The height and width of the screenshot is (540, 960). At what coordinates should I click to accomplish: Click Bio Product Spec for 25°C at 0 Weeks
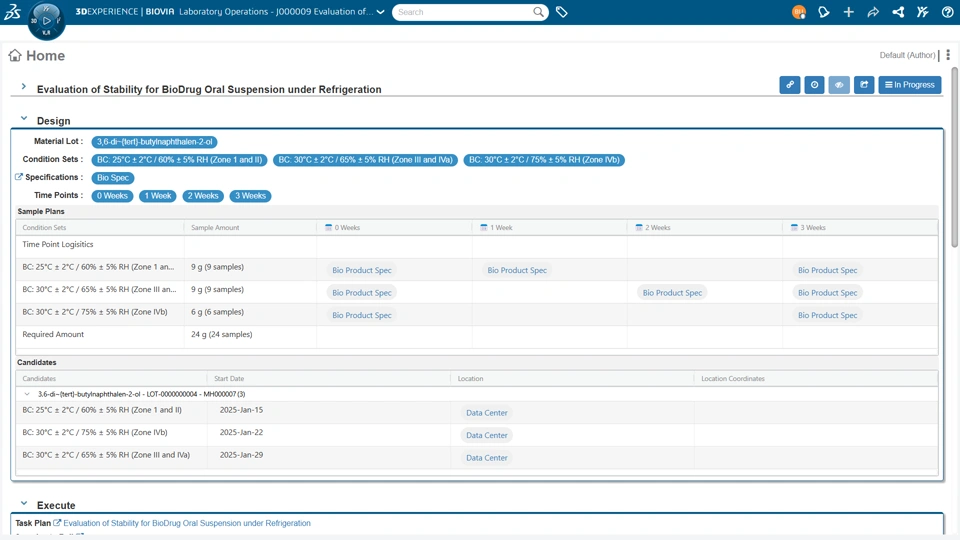[362, 270]
